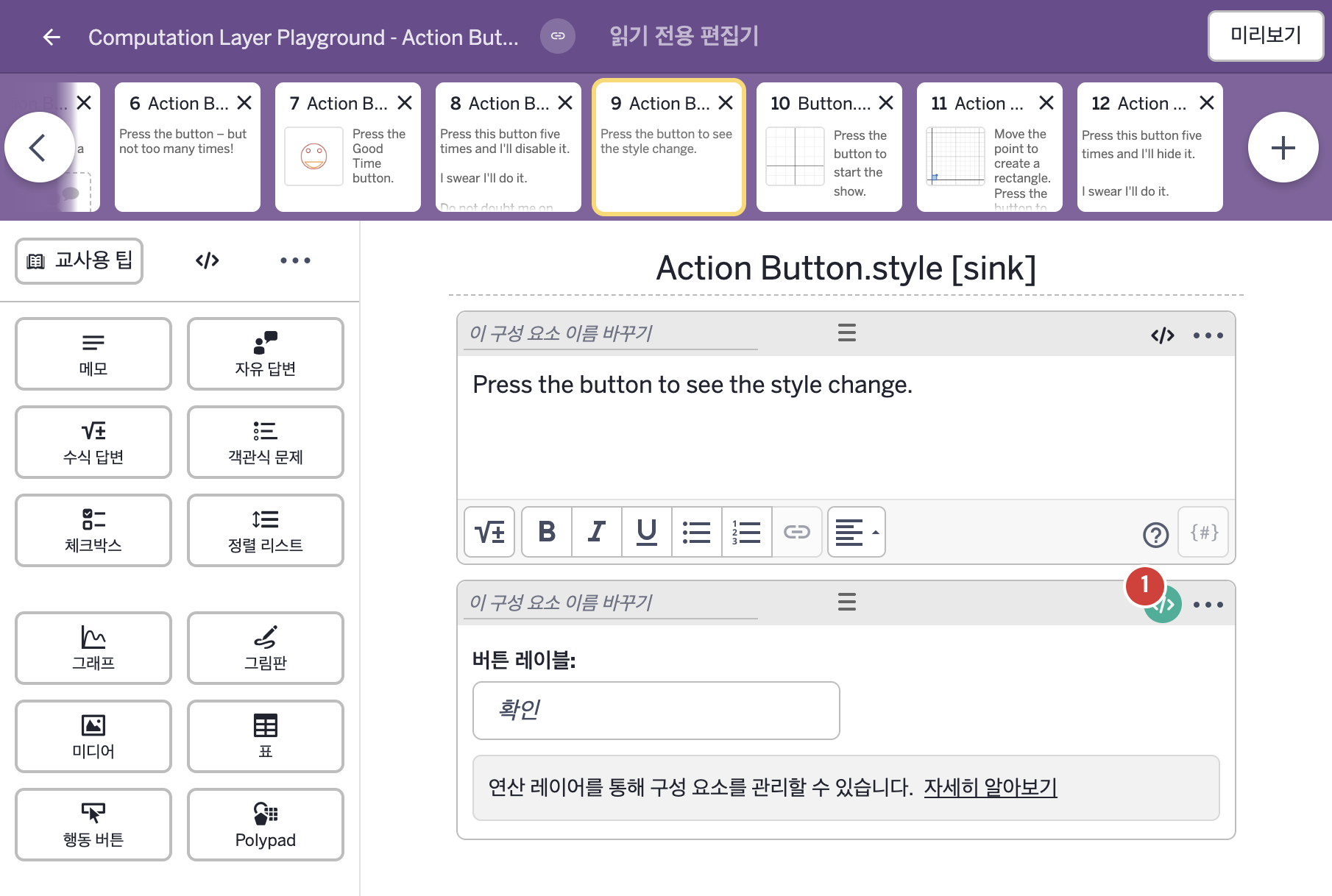Open text alignment dropdown
This screenshot has width=1332, height=896.
857,532
